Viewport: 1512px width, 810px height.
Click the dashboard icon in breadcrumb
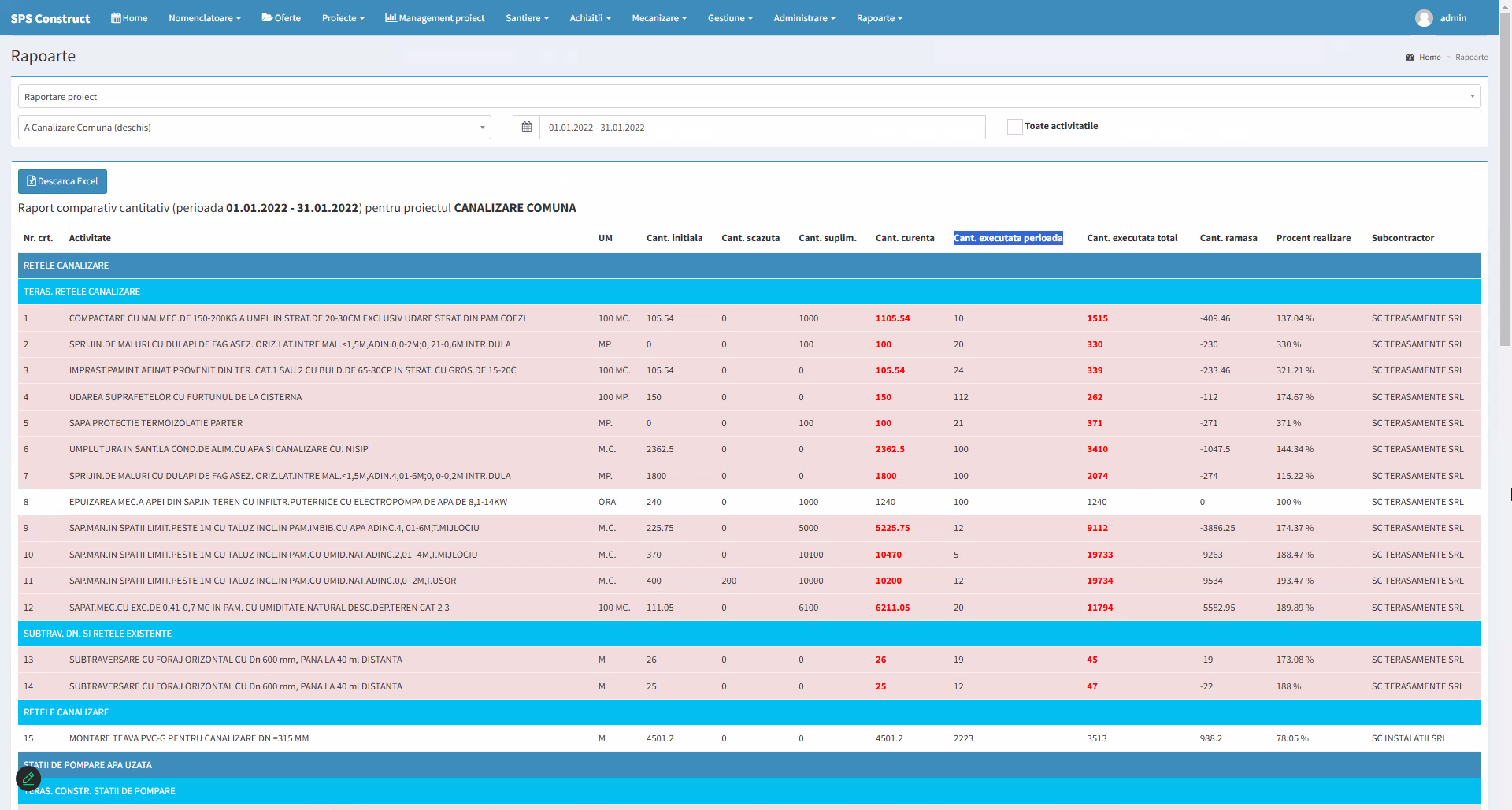1410,58
